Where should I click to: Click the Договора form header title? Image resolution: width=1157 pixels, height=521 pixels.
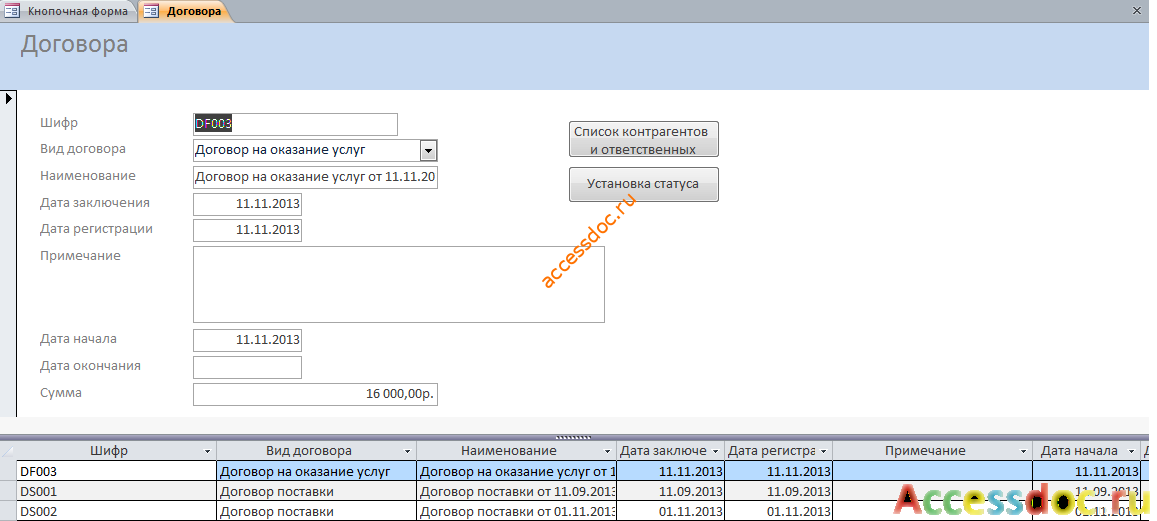75,44
